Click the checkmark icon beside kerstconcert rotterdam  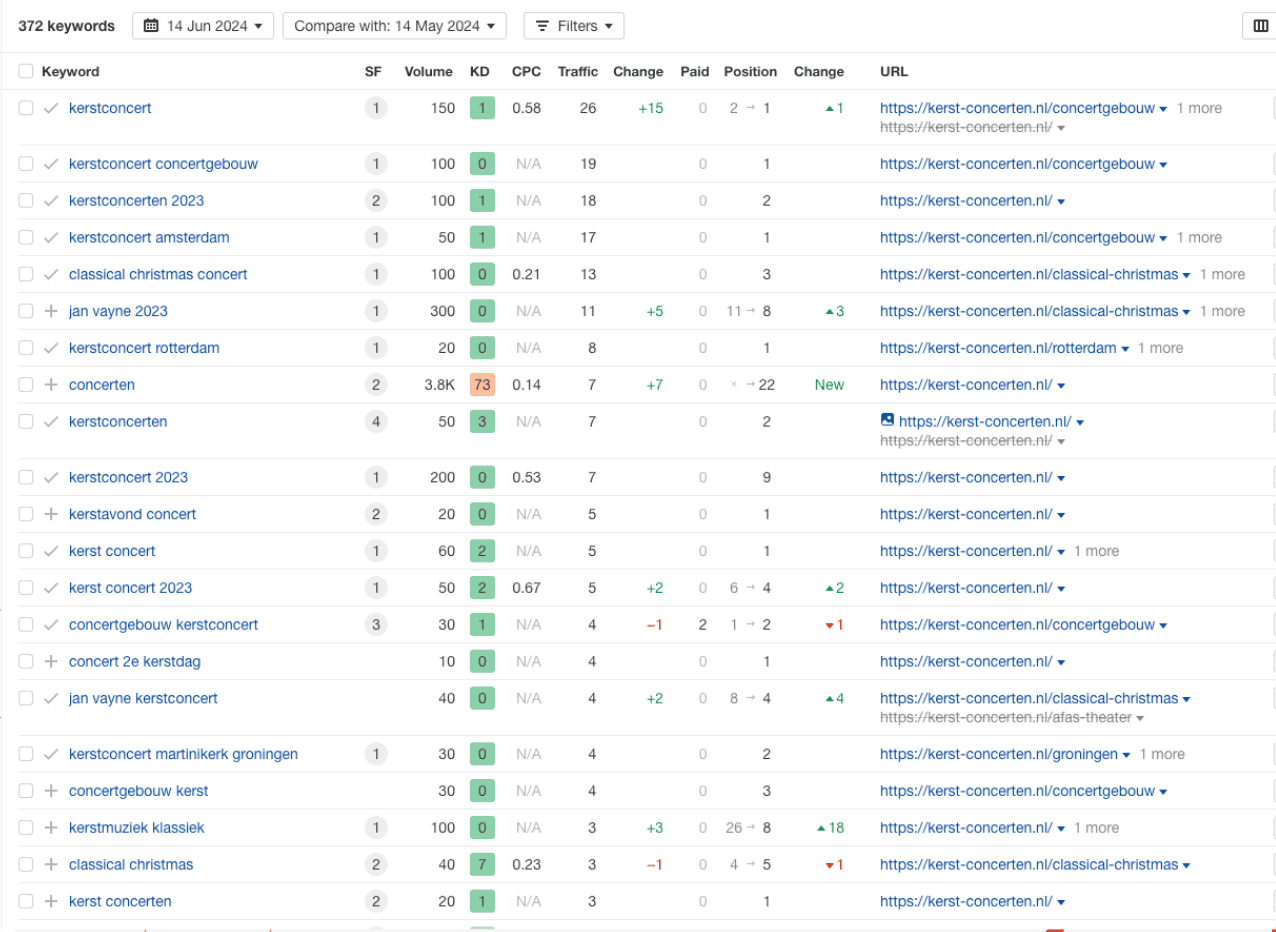tap(51, 348)
